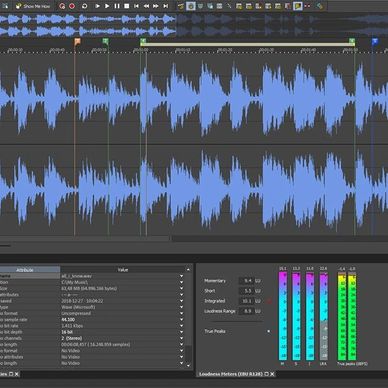This screenshot has height=388, width=388.
Task: Click the arm-record icon with small red dot
Action: pyautogui.click(x=62, y=6)
